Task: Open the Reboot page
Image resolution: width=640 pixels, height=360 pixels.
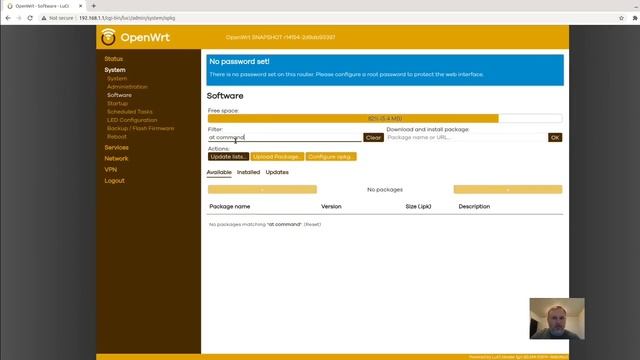Action: pyautogui.click(x=117, y=136)
